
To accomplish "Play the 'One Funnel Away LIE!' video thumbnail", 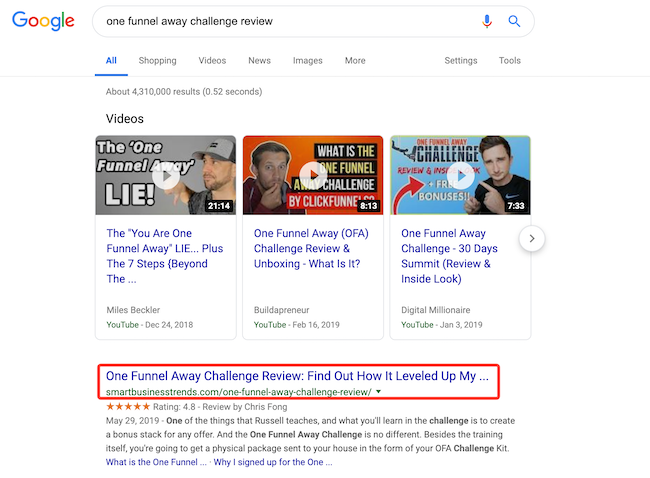I will pos(166,175).
